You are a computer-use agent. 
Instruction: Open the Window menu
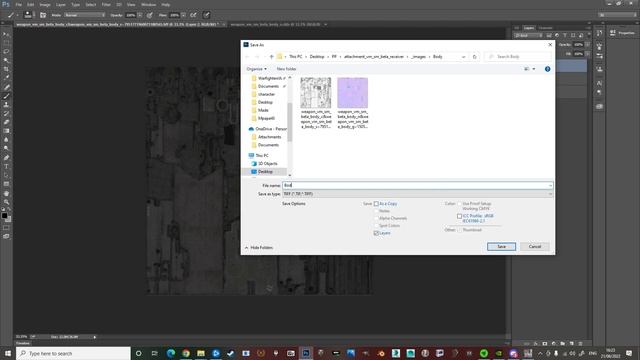[149, 4]
